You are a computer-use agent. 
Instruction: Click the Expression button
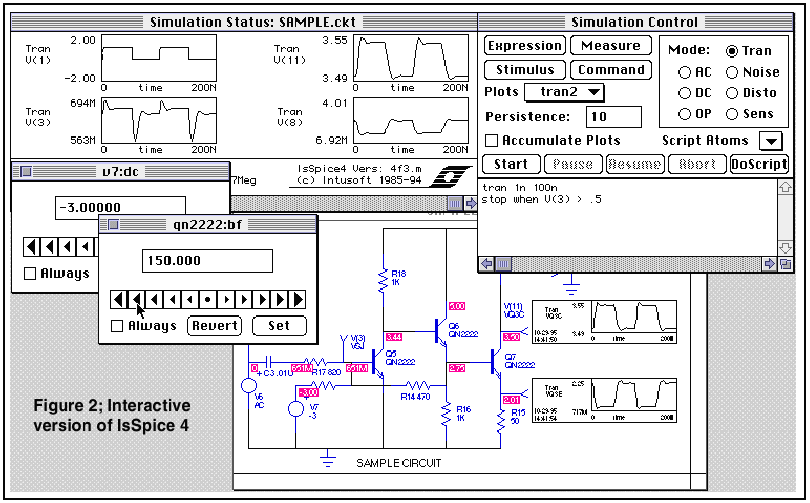524,46
